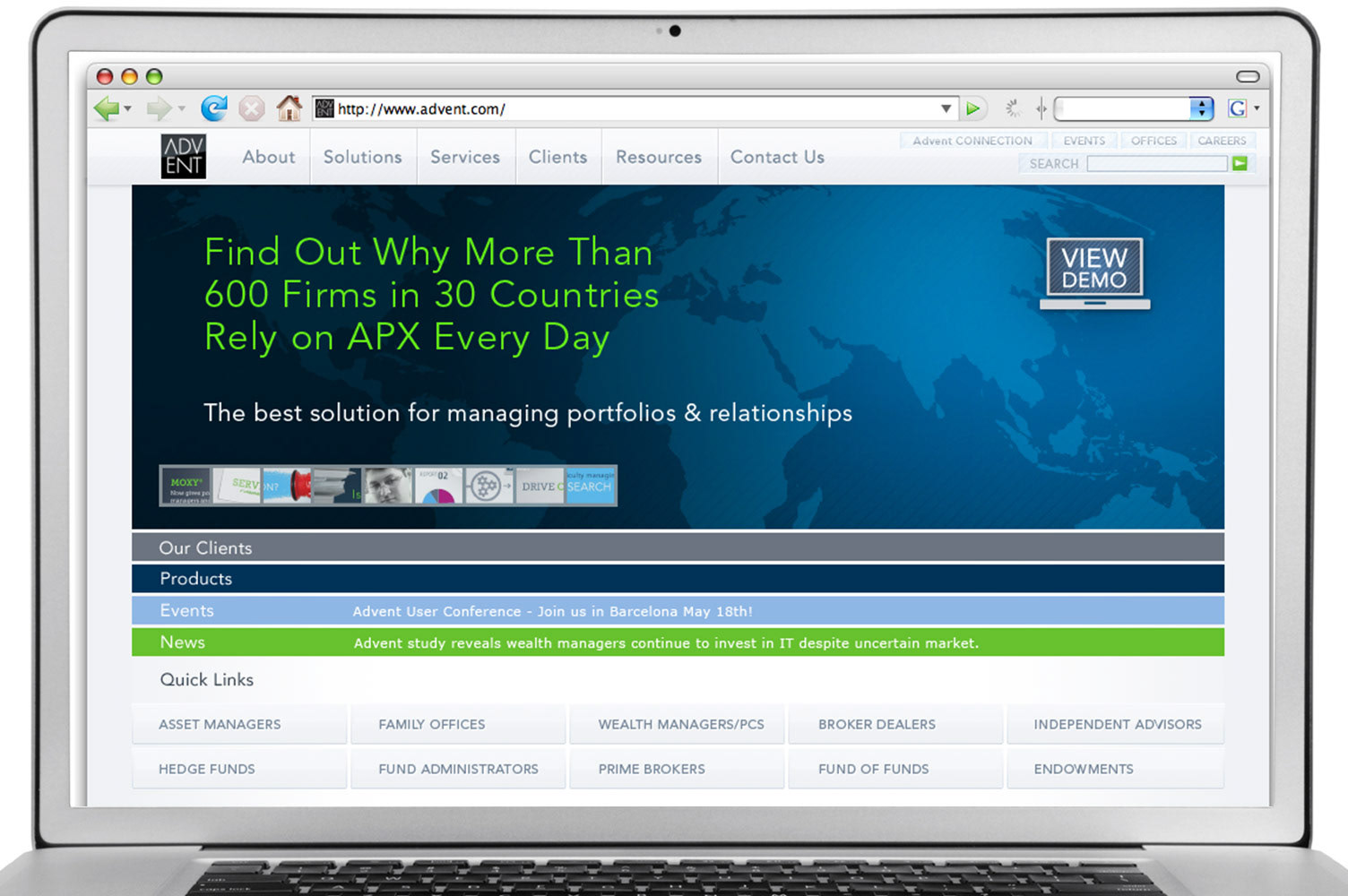Reload the page with the refresh icon
The height and width of the screenshot is (896, 1348).
click(213, 108)
